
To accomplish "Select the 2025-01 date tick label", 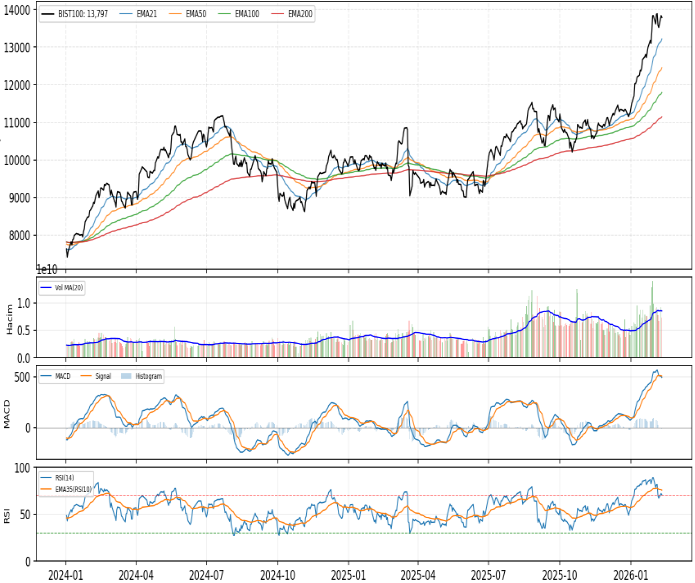I will (348, 576).
